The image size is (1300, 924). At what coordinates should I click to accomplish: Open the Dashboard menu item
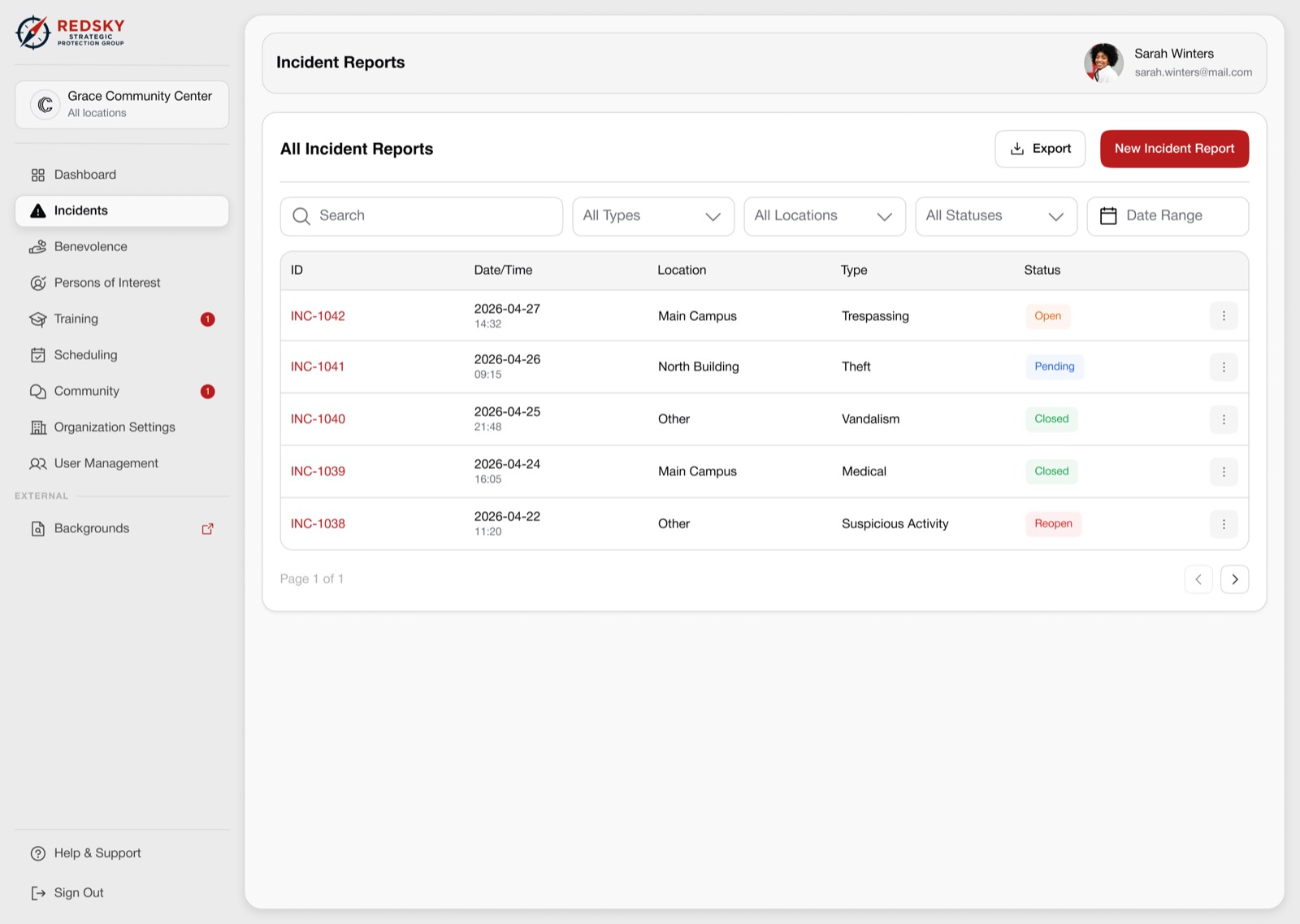click(122, 175)
